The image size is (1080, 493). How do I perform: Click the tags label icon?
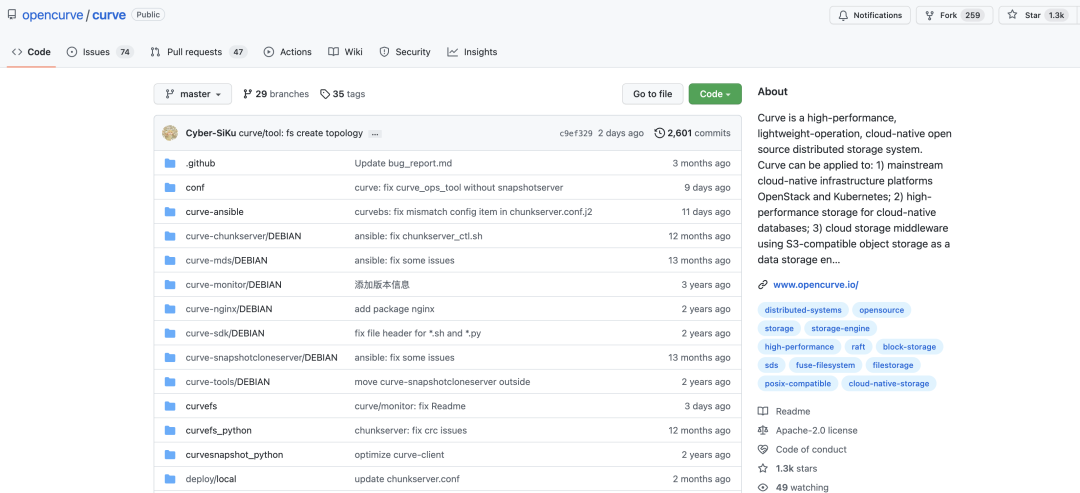point(325,94)
